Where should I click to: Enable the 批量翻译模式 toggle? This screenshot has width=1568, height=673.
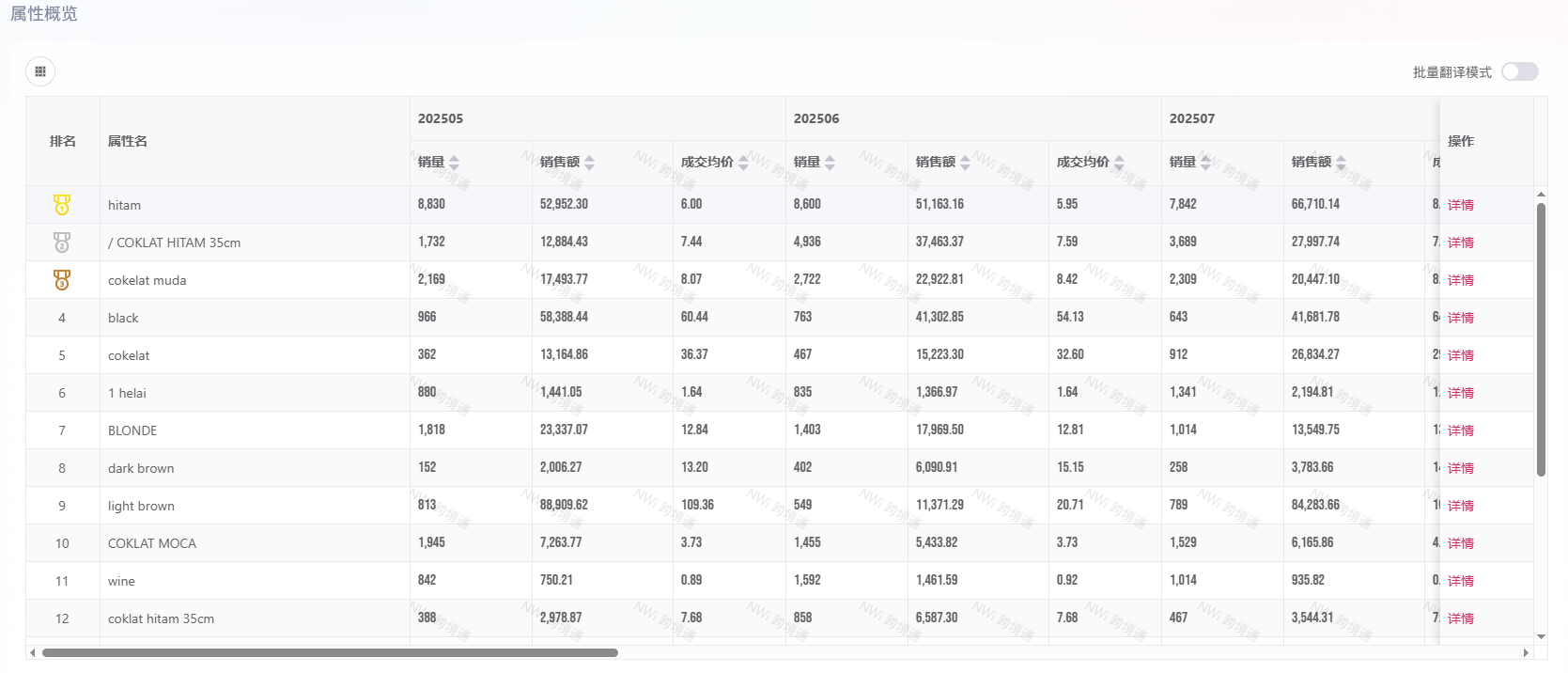pos(1519,72)
